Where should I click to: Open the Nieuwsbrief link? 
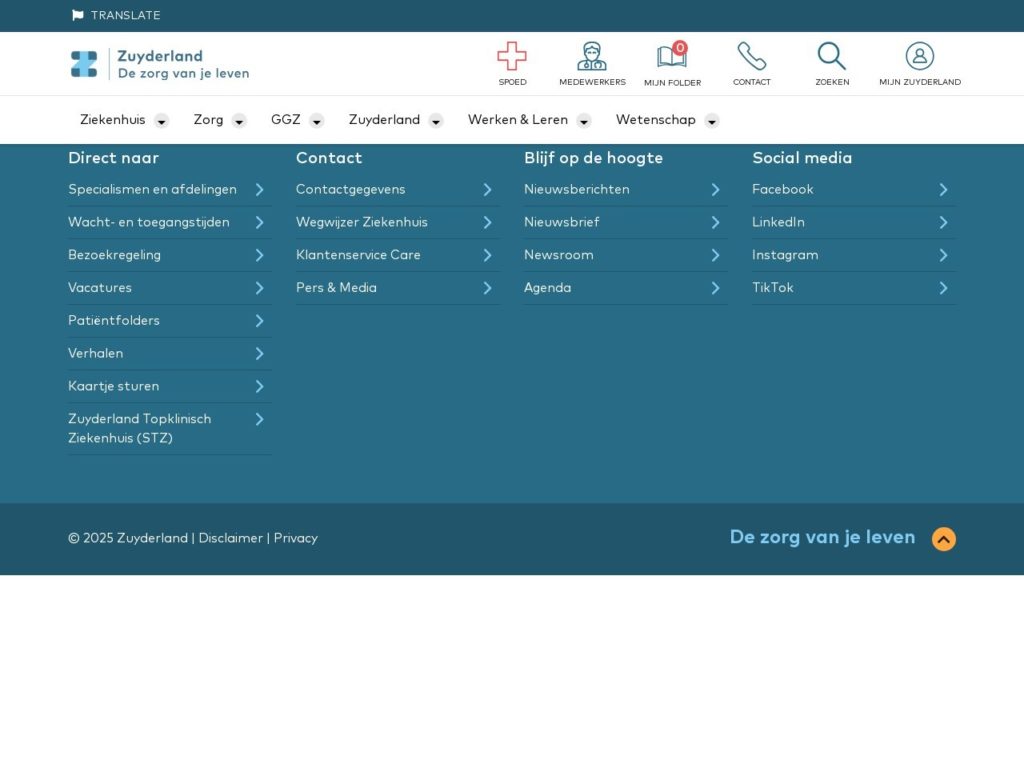561,222
